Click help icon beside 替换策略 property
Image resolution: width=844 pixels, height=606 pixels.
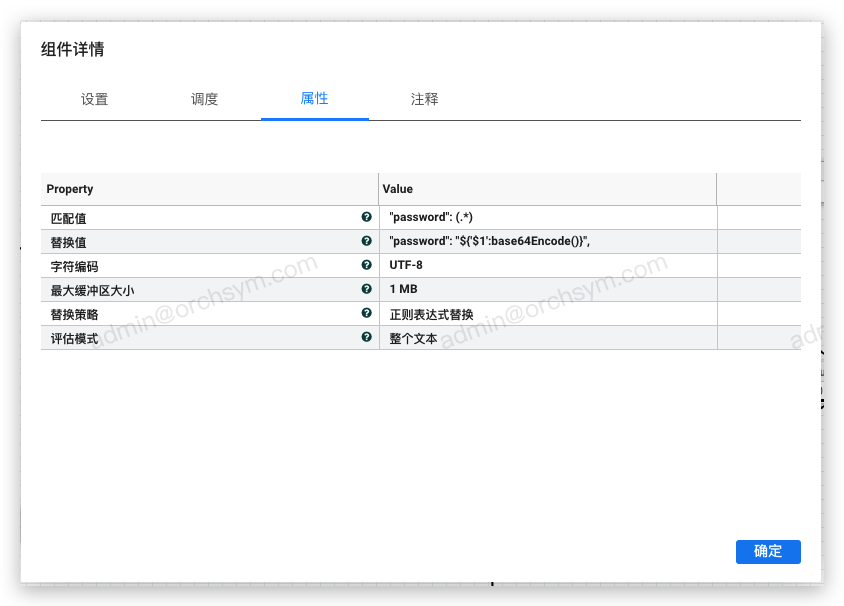[x=366, y=313]
